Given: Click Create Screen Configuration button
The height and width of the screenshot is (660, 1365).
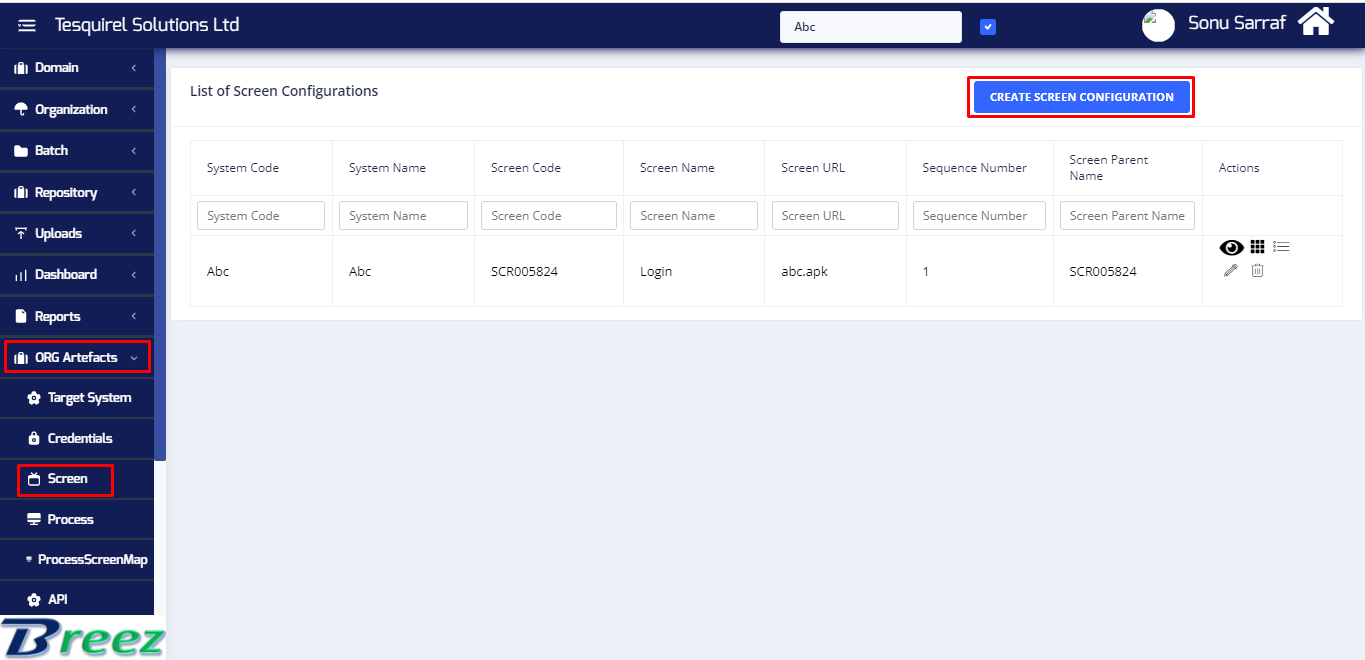Looking at the screenshot, I should pyautogui.click(x=1081, y=97).
